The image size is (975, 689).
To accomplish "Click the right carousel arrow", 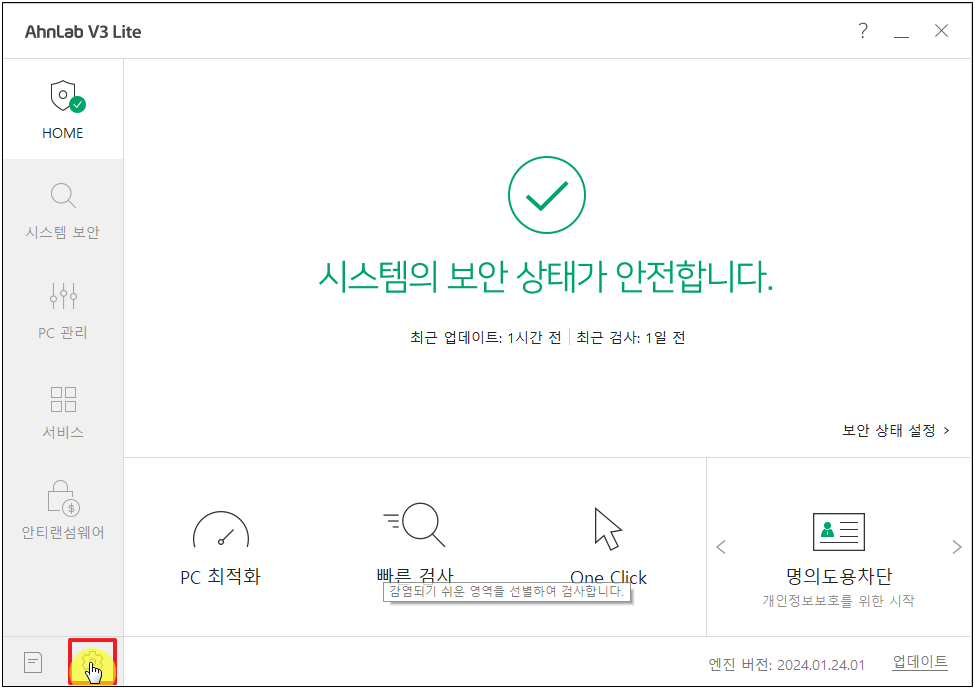I will 958,547.
